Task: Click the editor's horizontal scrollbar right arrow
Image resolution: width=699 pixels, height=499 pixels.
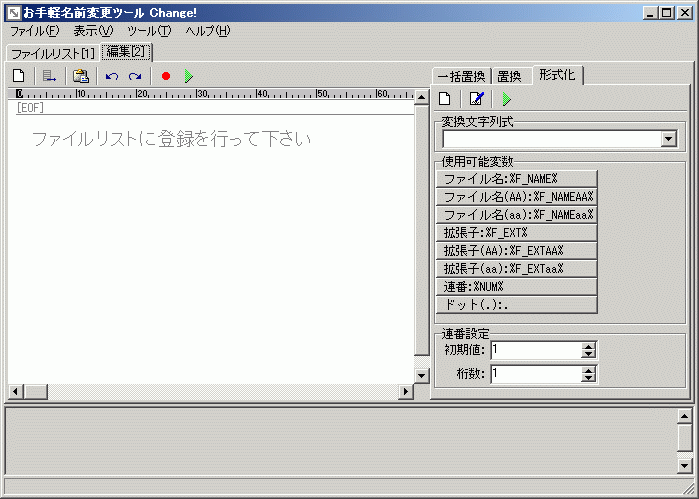Action: tap(407, 391)
